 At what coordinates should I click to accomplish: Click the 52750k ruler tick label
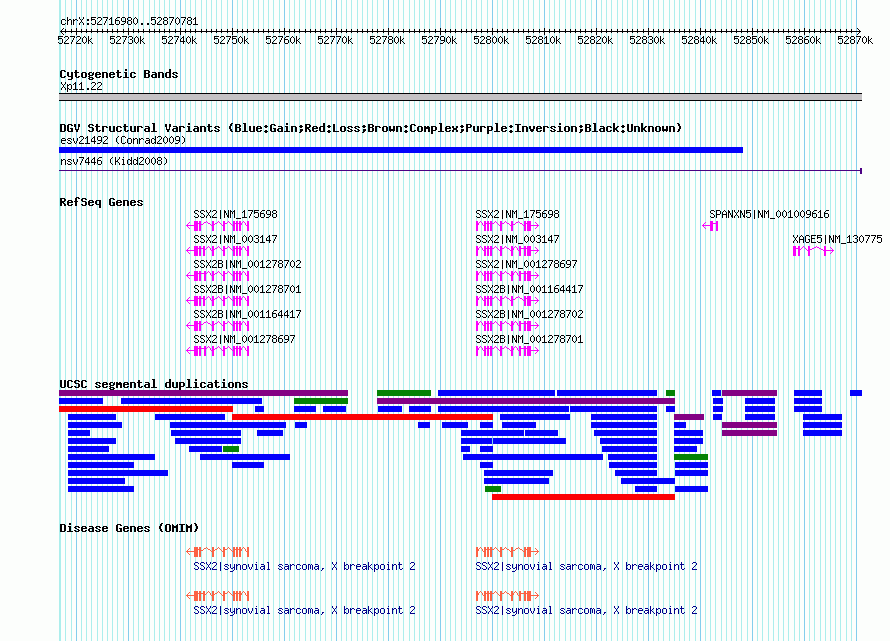231,40
